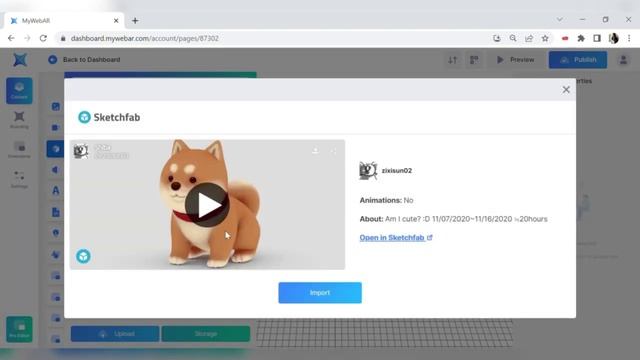
Task: Click the zixisun02 avatar beside the name
Action: tap(368, 171)
